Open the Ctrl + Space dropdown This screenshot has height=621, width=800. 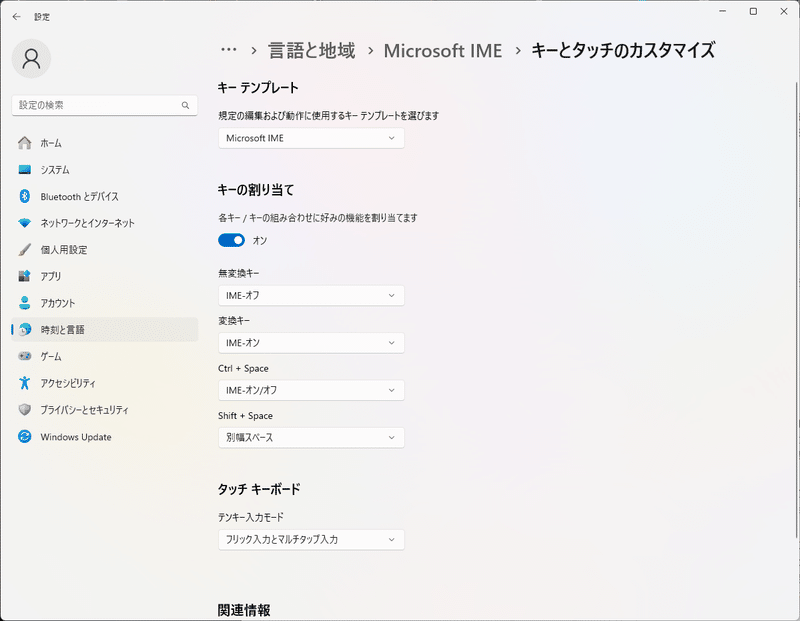[311, 390]
